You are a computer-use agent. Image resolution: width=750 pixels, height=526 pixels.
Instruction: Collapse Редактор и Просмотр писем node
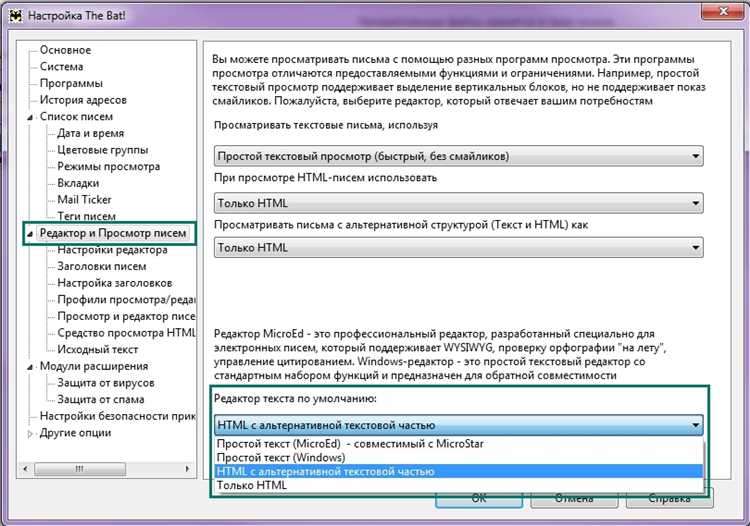point(30,234)
